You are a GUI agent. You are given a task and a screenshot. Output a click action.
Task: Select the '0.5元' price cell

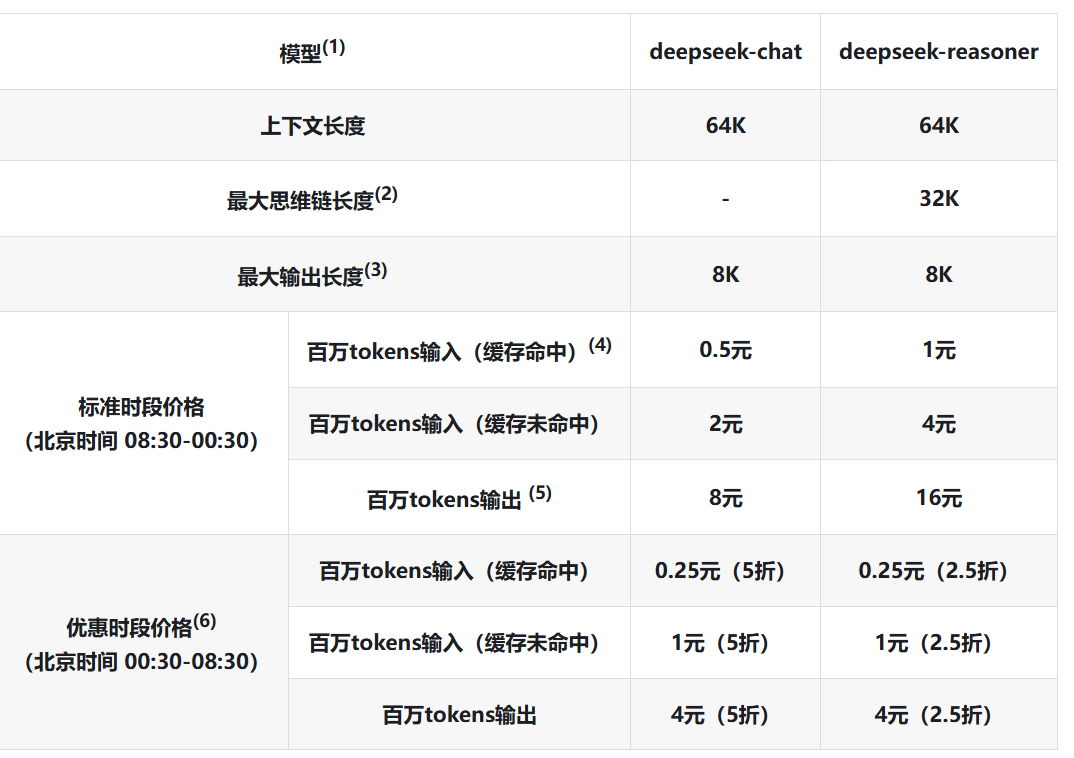pyautogui.click(x=725, y=350)
